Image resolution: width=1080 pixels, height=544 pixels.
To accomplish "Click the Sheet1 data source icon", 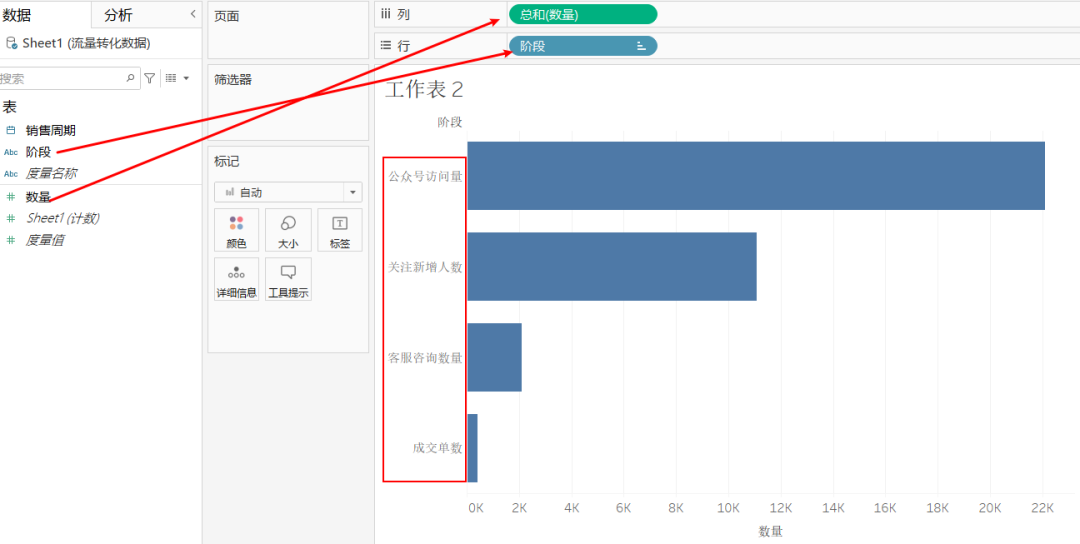I will tap(11, 44).
